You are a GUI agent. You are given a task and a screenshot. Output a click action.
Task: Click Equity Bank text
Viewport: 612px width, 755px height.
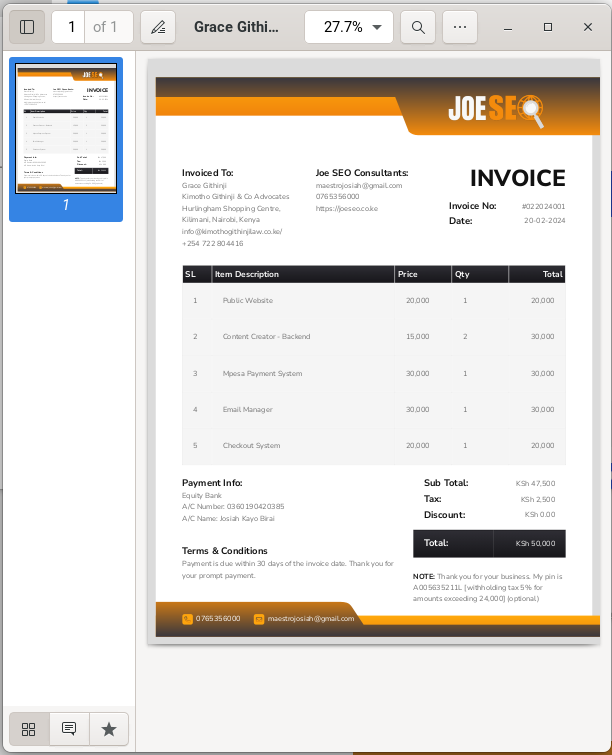coord(202,495)
